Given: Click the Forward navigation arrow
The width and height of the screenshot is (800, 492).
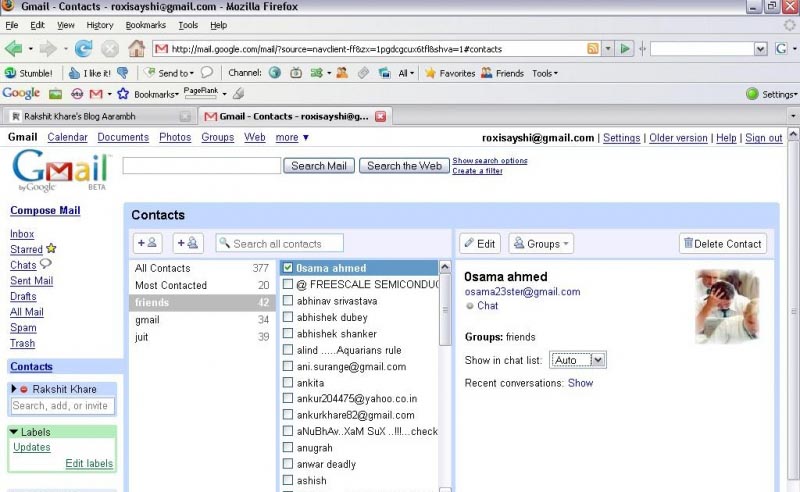Looking at the screenshot, I should (x=48, y=49).
